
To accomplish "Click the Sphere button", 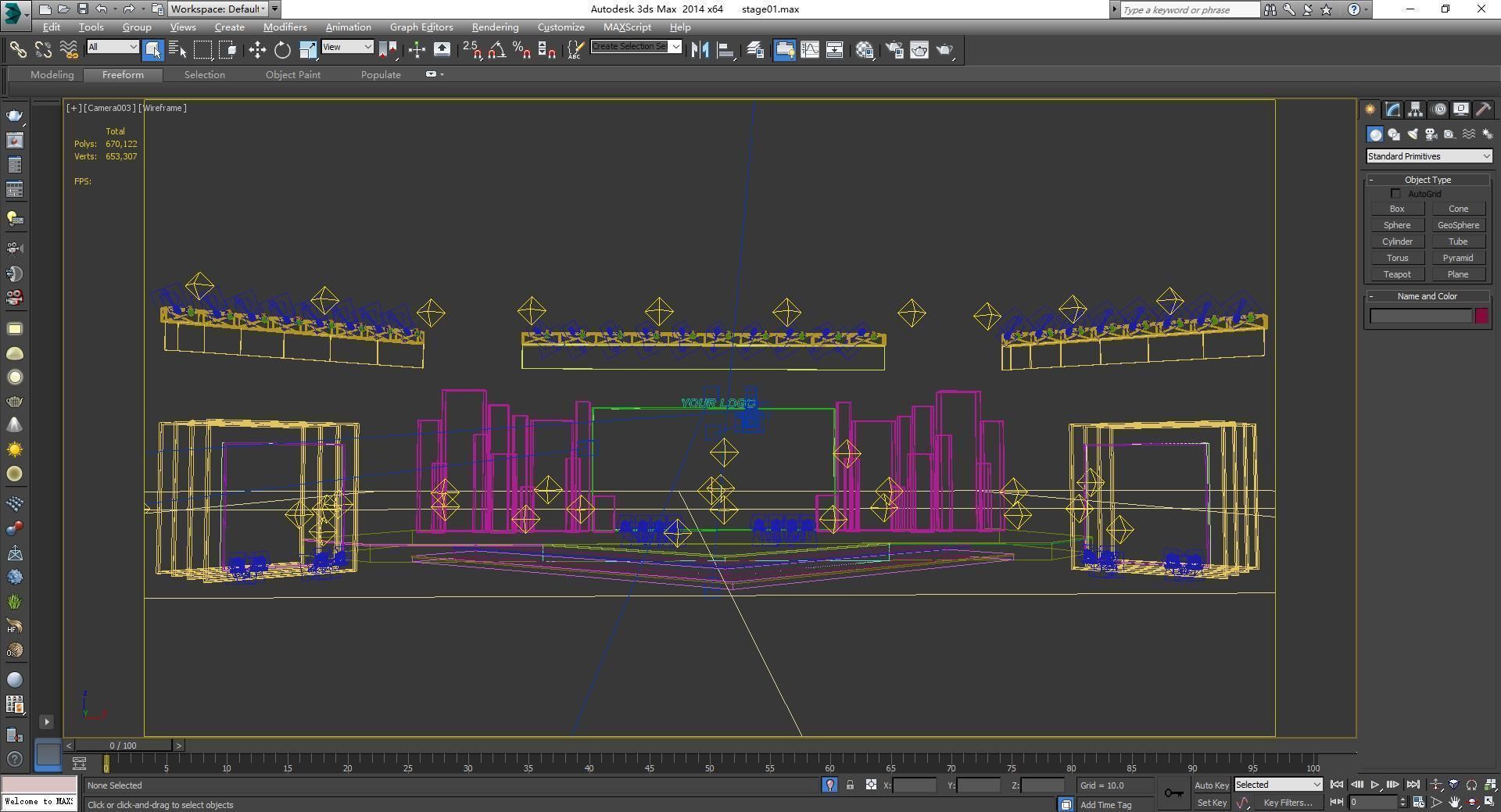I will click(x=1397, y=225).
